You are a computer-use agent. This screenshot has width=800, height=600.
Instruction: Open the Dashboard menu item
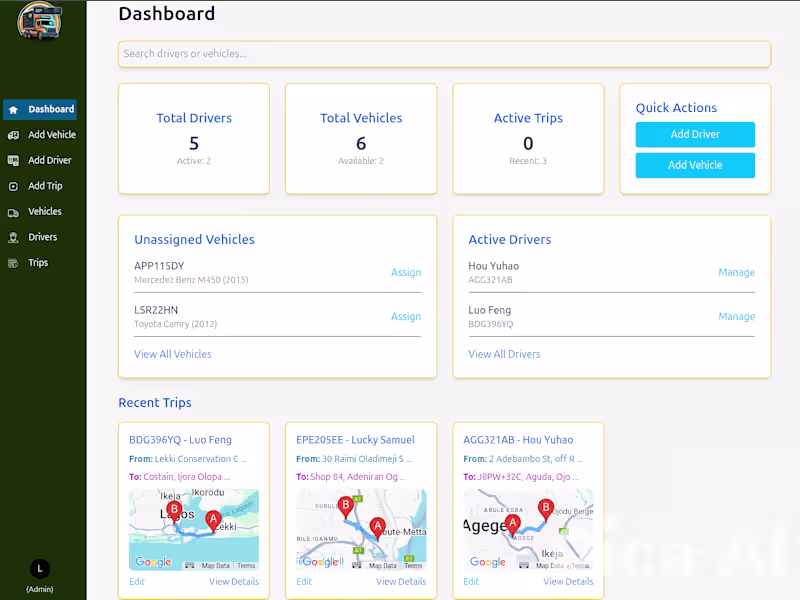click(x=40, y=110)
